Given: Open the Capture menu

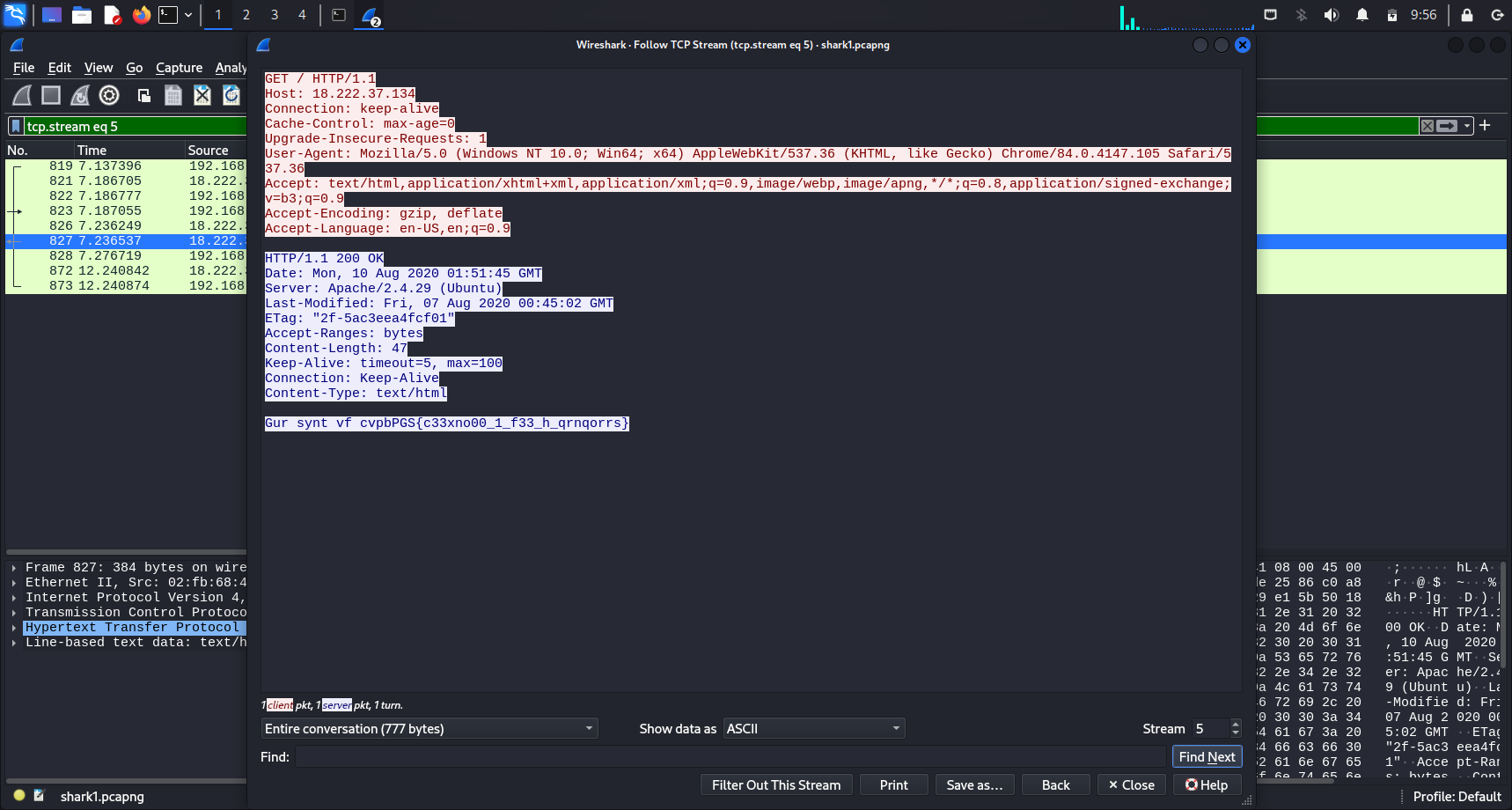Looking at the screenshot, I should point(179,68).
